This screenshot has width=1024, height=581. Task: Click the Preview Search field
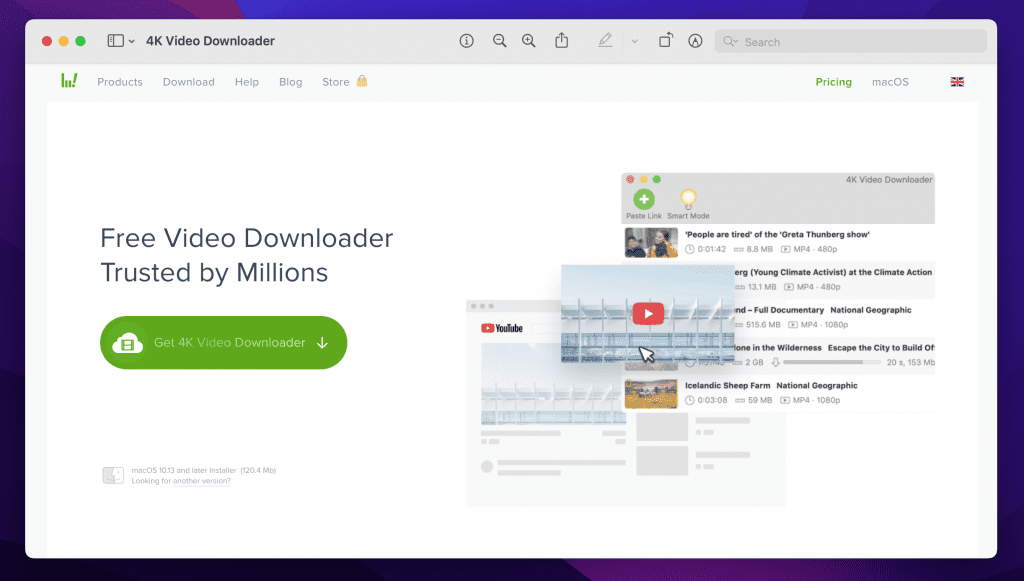pyautogui.click(x=850, y=42)
